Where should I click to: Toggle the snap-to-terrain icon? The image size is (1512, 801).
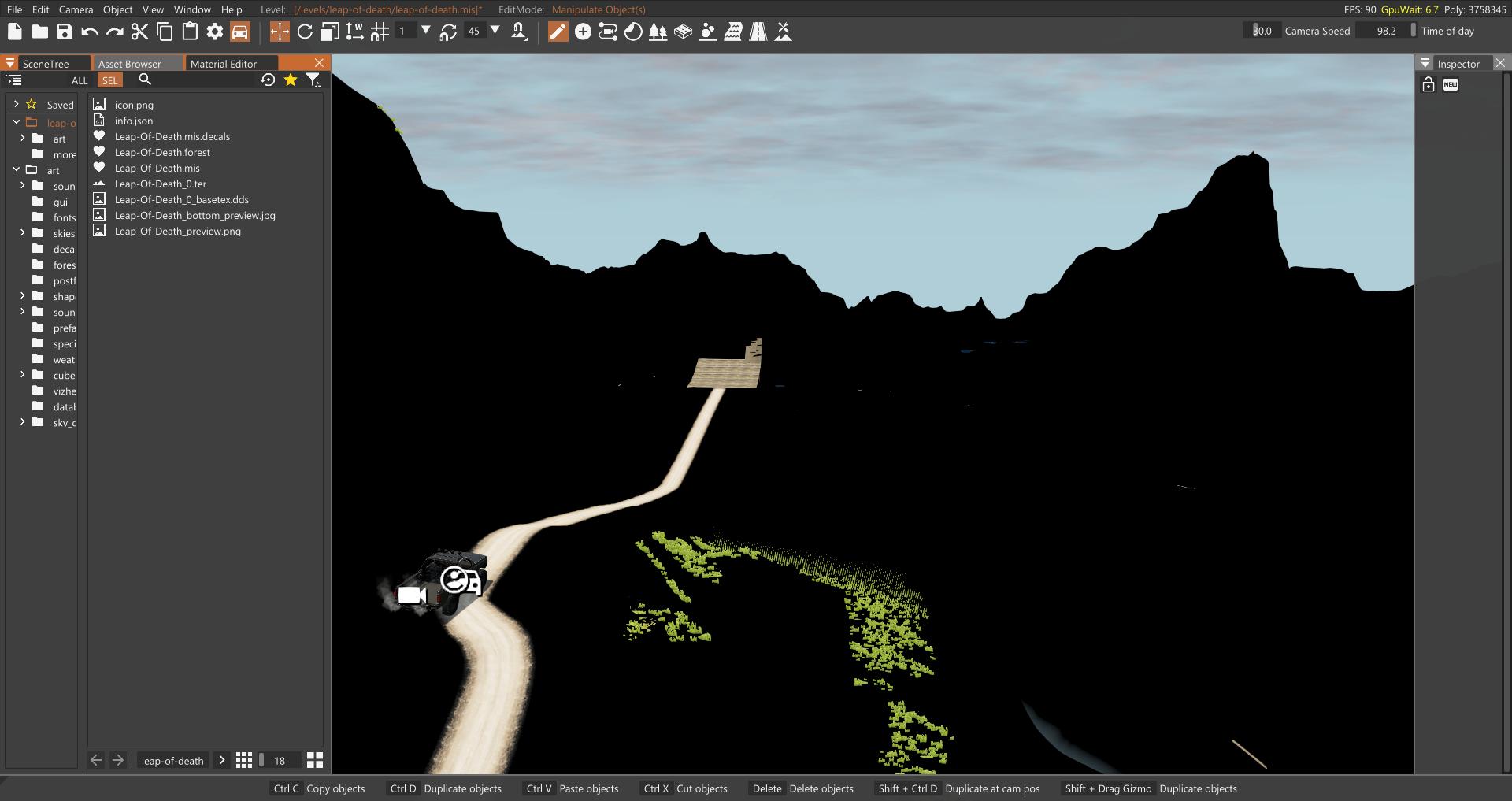click(519, 32)
